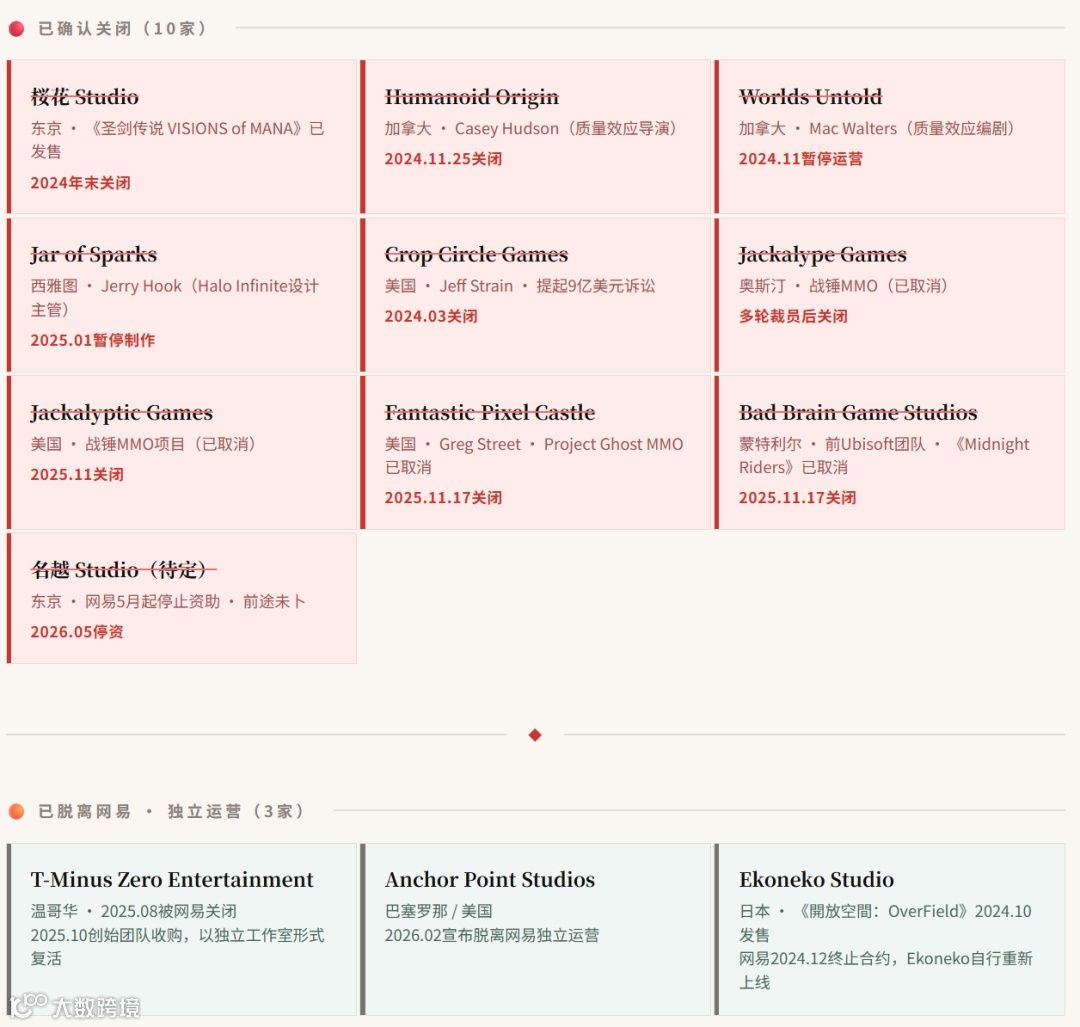Image resolution: width=1080 pixels, height=1027 pixels.
Task: Select the Fantastic Pixel Castle card title
Action: [x=490, y=413]
